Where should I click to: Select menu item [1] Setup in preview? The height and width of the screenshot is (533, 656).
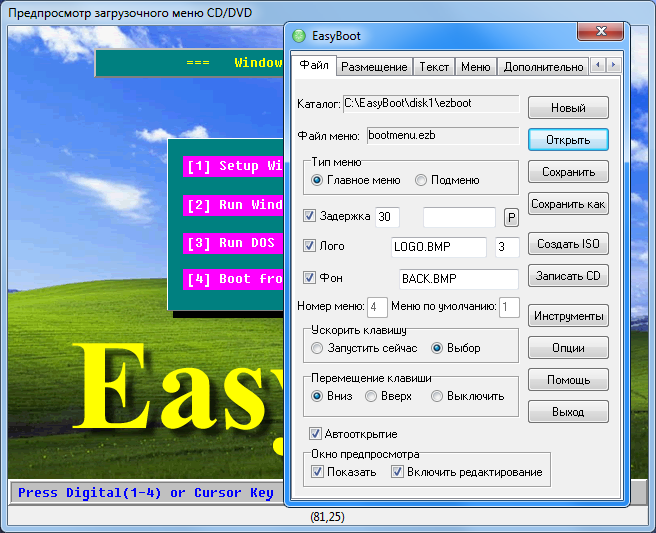coord(233,166)
